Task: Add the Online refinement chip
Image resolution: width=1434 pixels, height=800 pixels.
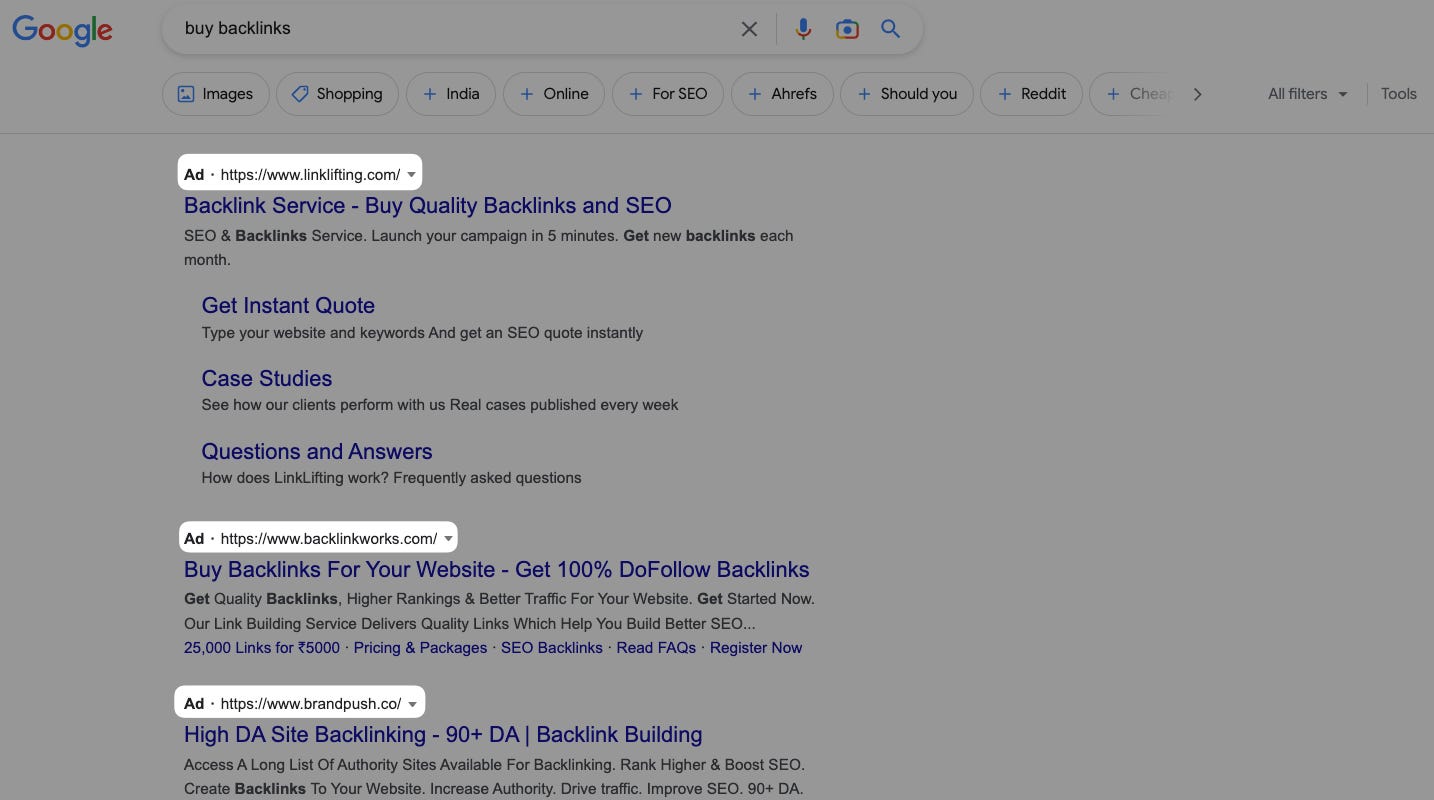Action: [554, 94]
